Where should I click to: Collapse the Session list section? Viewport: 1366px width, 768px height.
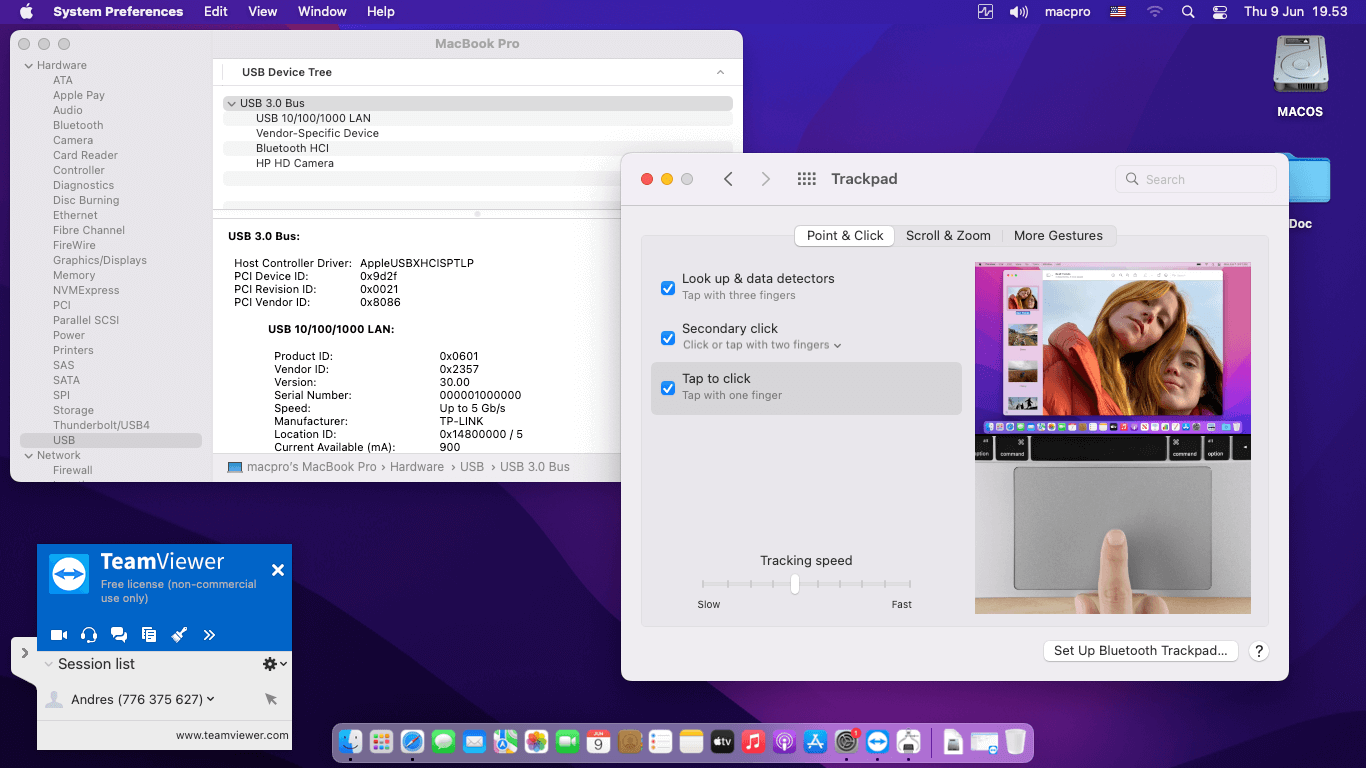48,664
